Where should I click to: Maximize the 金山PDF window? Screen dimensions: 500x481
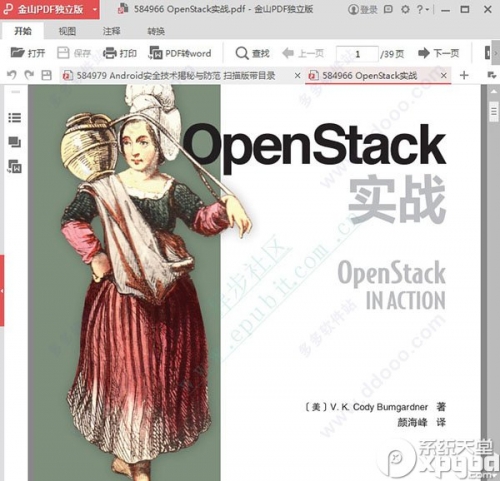[465, 9]
